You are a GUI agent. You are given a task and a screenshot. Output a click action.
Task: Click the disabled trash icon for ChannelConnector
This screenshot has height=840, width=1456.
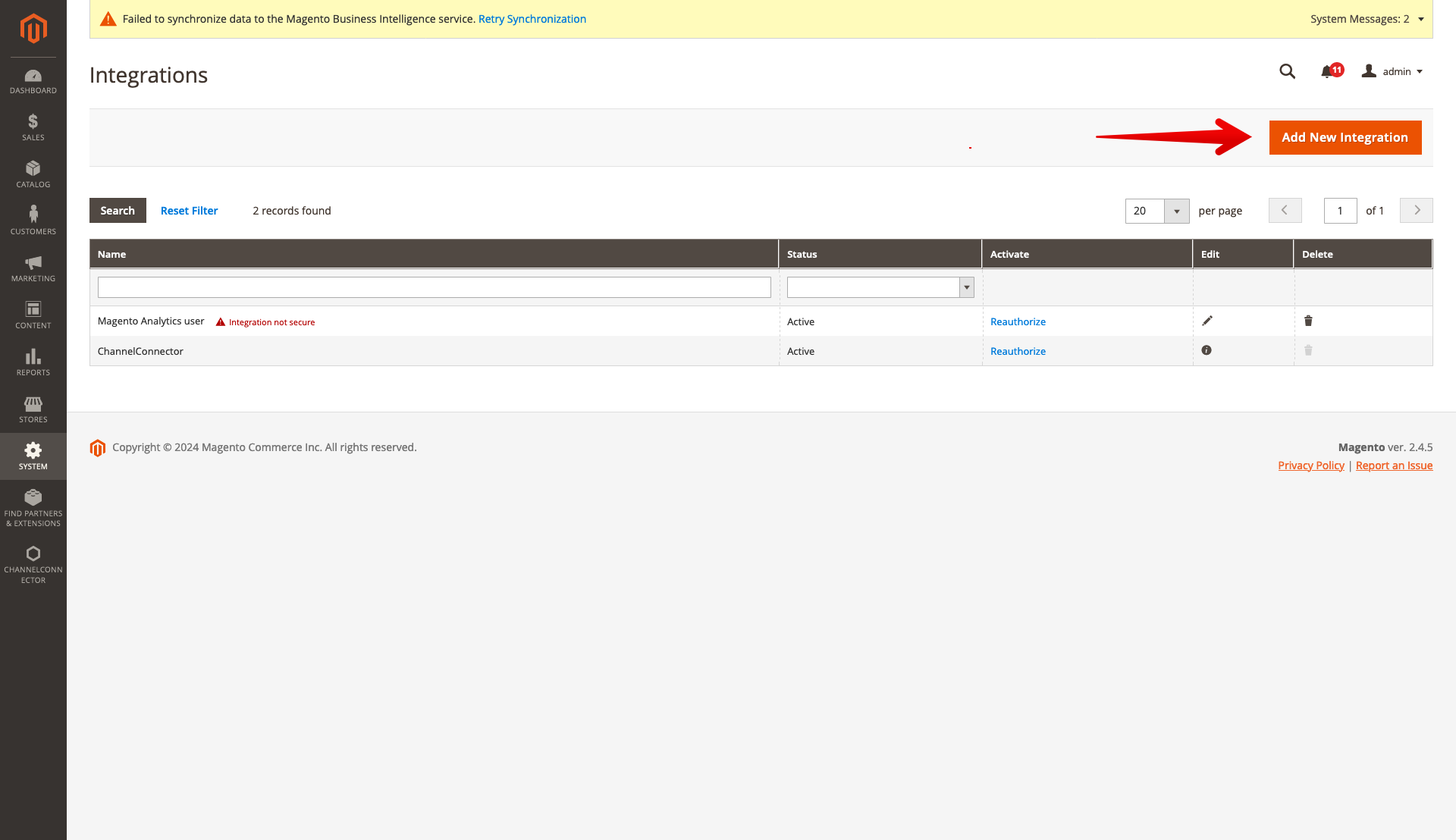[1308, 350]
